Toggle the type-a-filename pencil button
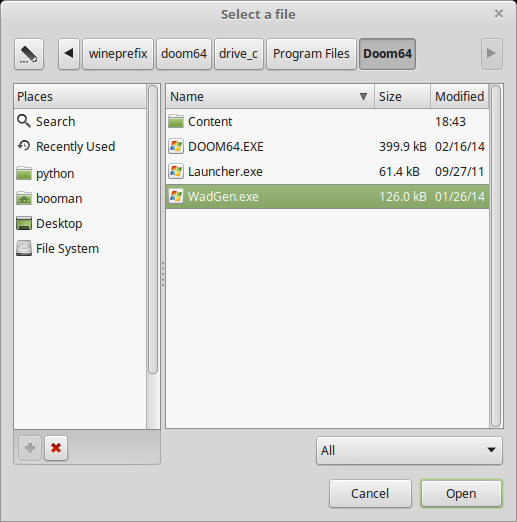Image resolution: width=517 pixels, height=522 pixels. click(29, 54)
